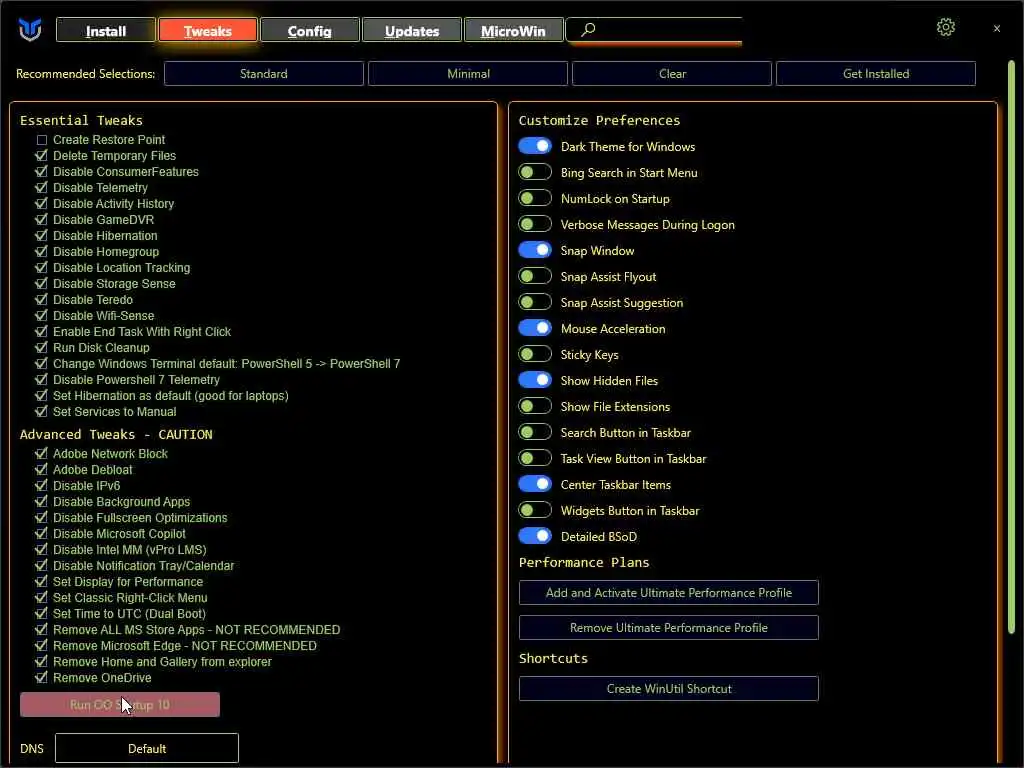The height and width of the screenshot is (768, 1024).
Task: Uncheck Disable Storage Sense
Action: 42,283
